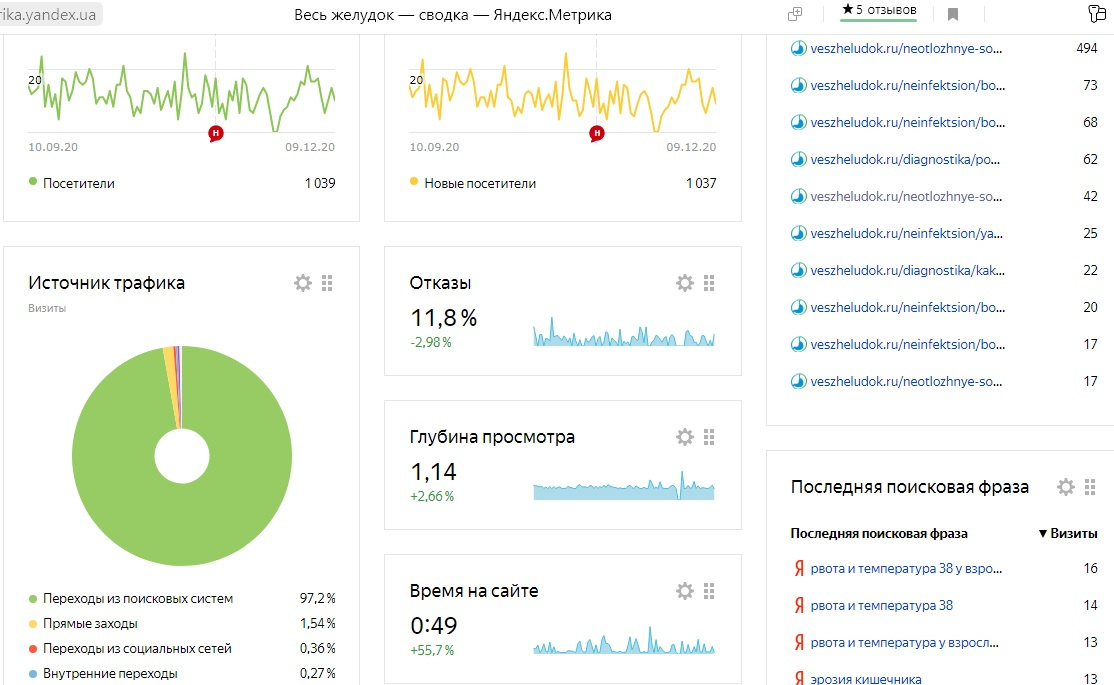This screenshot has width=1114, height=685.
Task: Click the duplicate tab icon in top bar
Action: tap(795, 14)
